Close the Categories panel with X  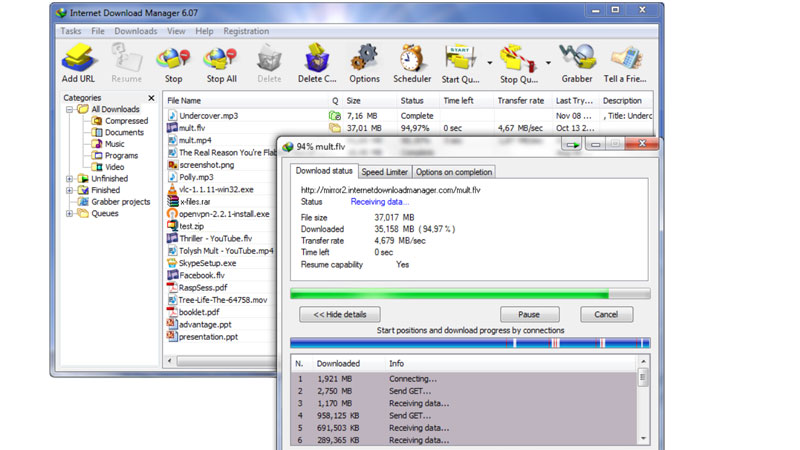point(151,97)
